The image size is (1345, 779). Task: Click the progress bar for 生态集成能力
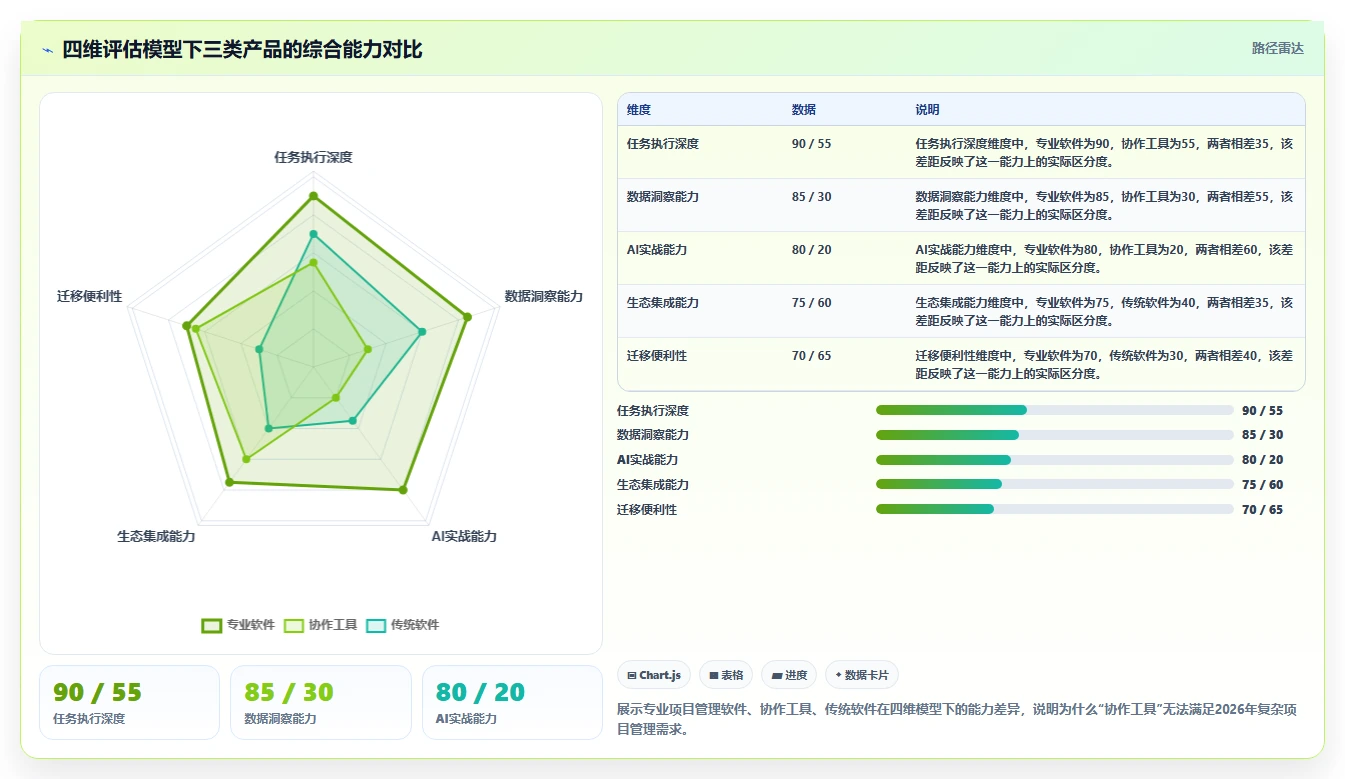pos(1055,484)
